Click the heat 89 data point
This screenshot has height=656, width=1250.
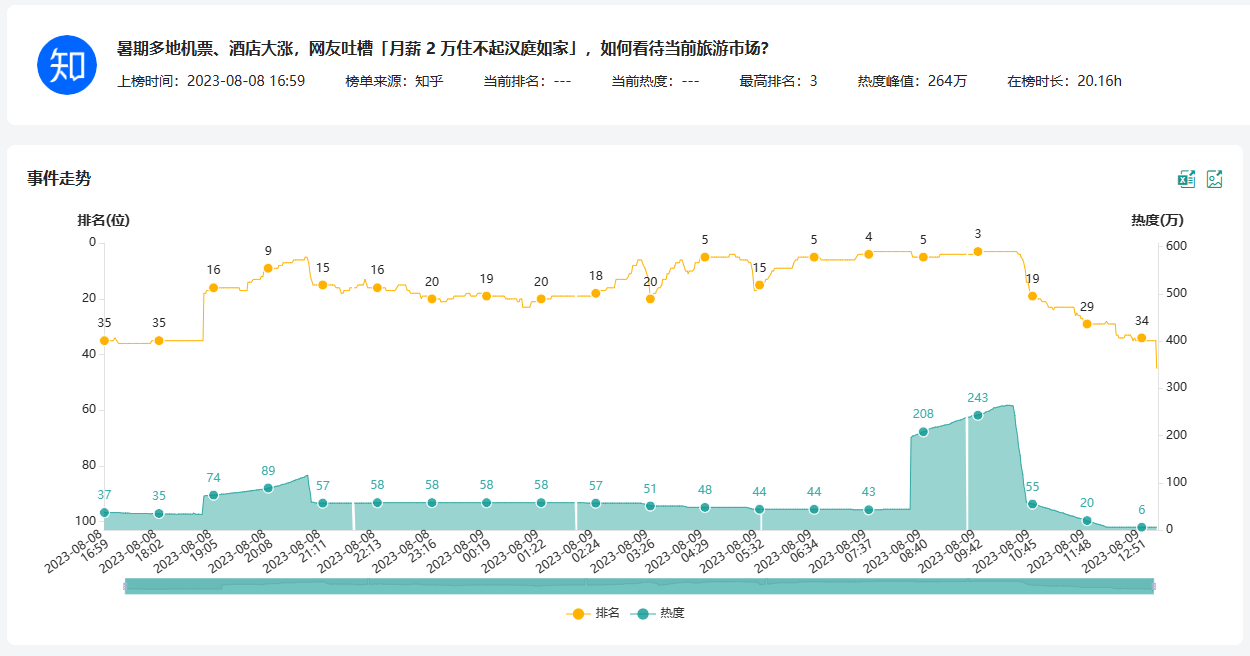[268, 488]
